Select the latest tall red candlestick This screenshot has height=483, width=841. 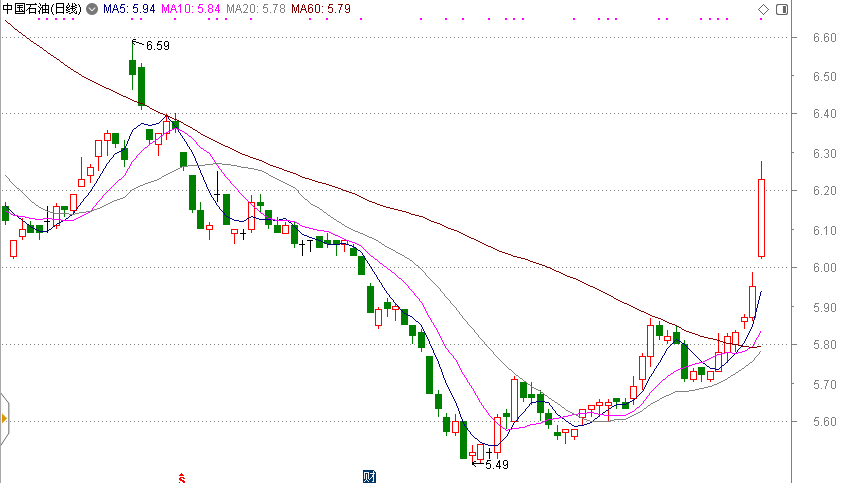761,217
